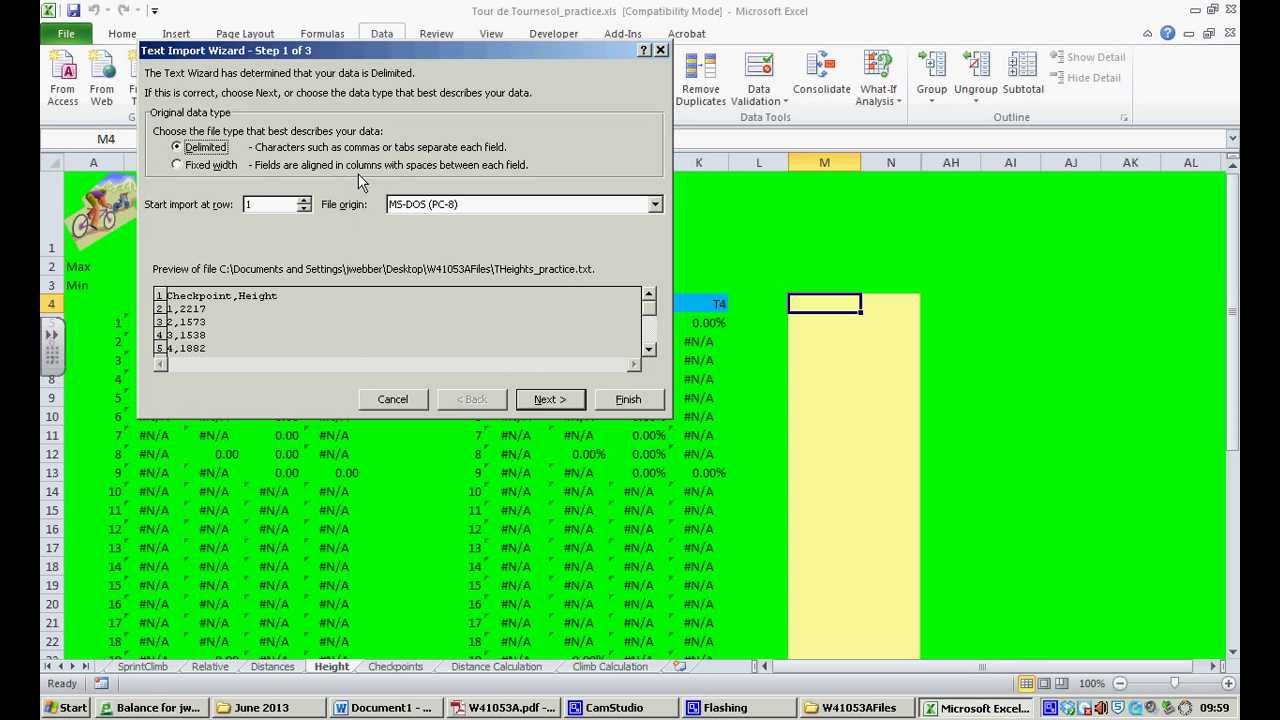
Task: Switch to the Distance Calculation sheet tab
Action: click(496, 667)
